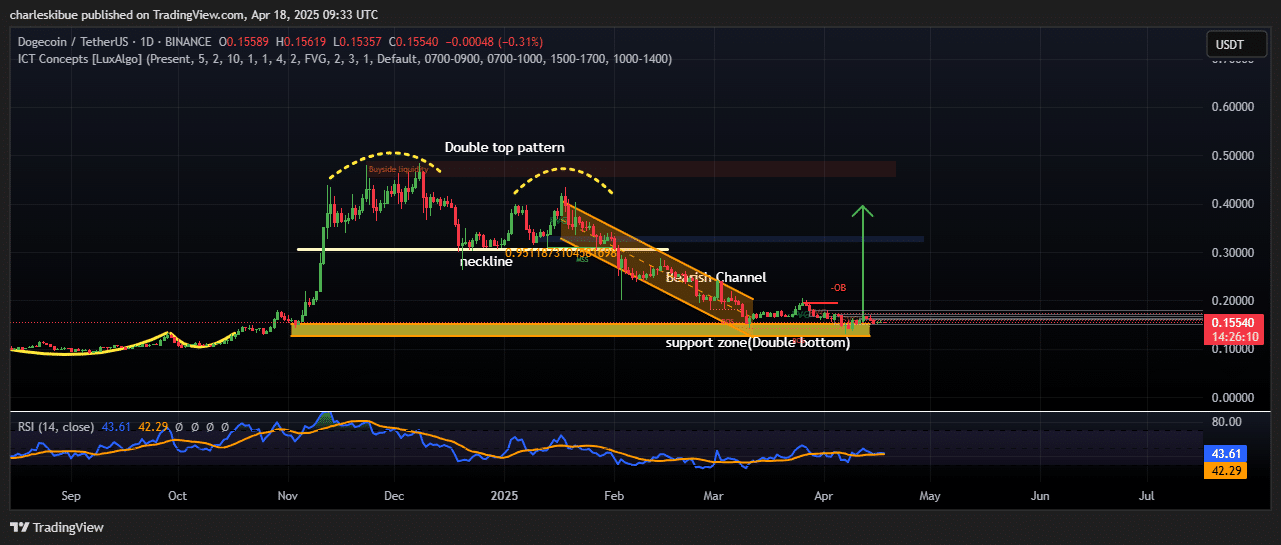Select the red -OB order block marker
The height and width of the screenshot is (545, 1281).
[x=838, y=288]
